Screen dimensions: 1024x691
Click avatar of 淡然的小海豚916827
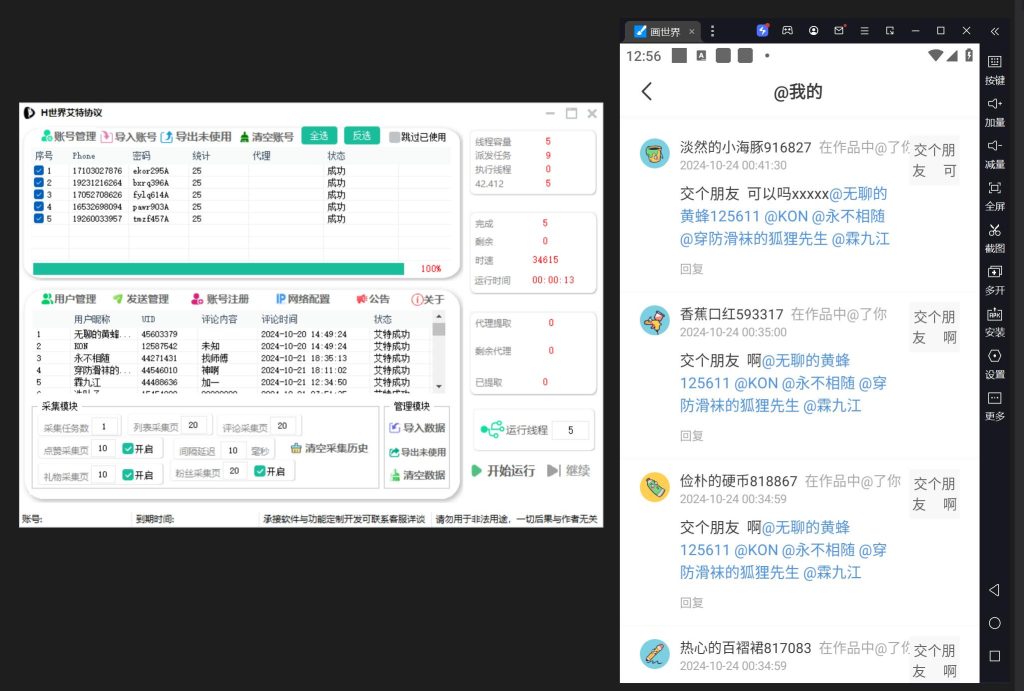tap(654, 154)
